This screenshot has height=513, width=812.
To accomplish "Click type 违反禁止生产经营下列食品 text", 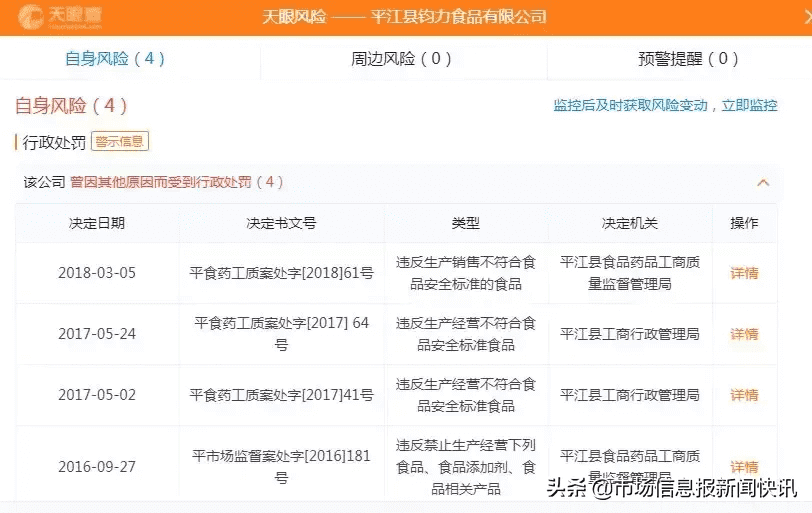I will pos(466,466).
